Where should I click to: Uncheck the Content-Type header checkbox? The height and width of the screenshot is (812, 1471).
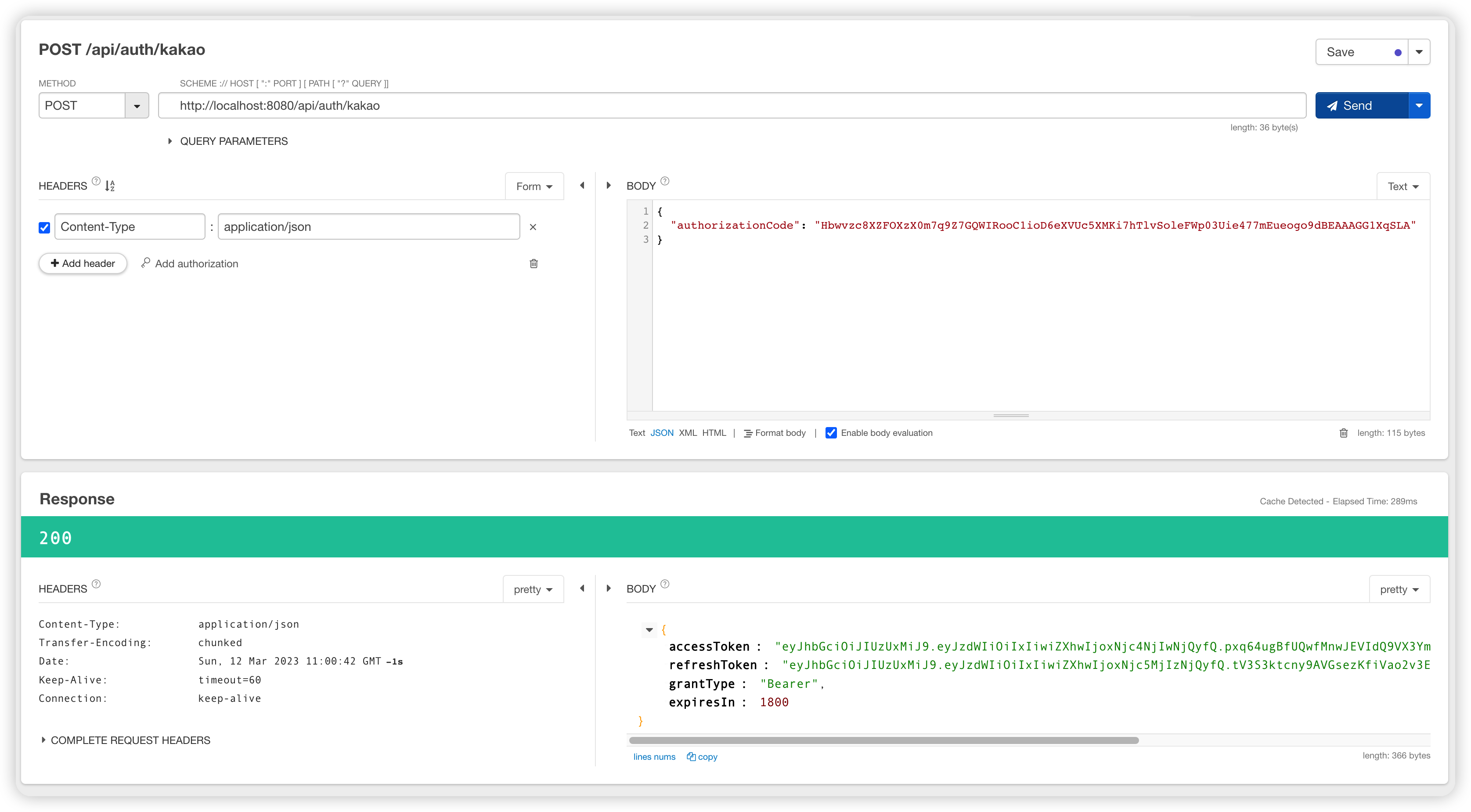pyautogui.click(x=44, y=228)
